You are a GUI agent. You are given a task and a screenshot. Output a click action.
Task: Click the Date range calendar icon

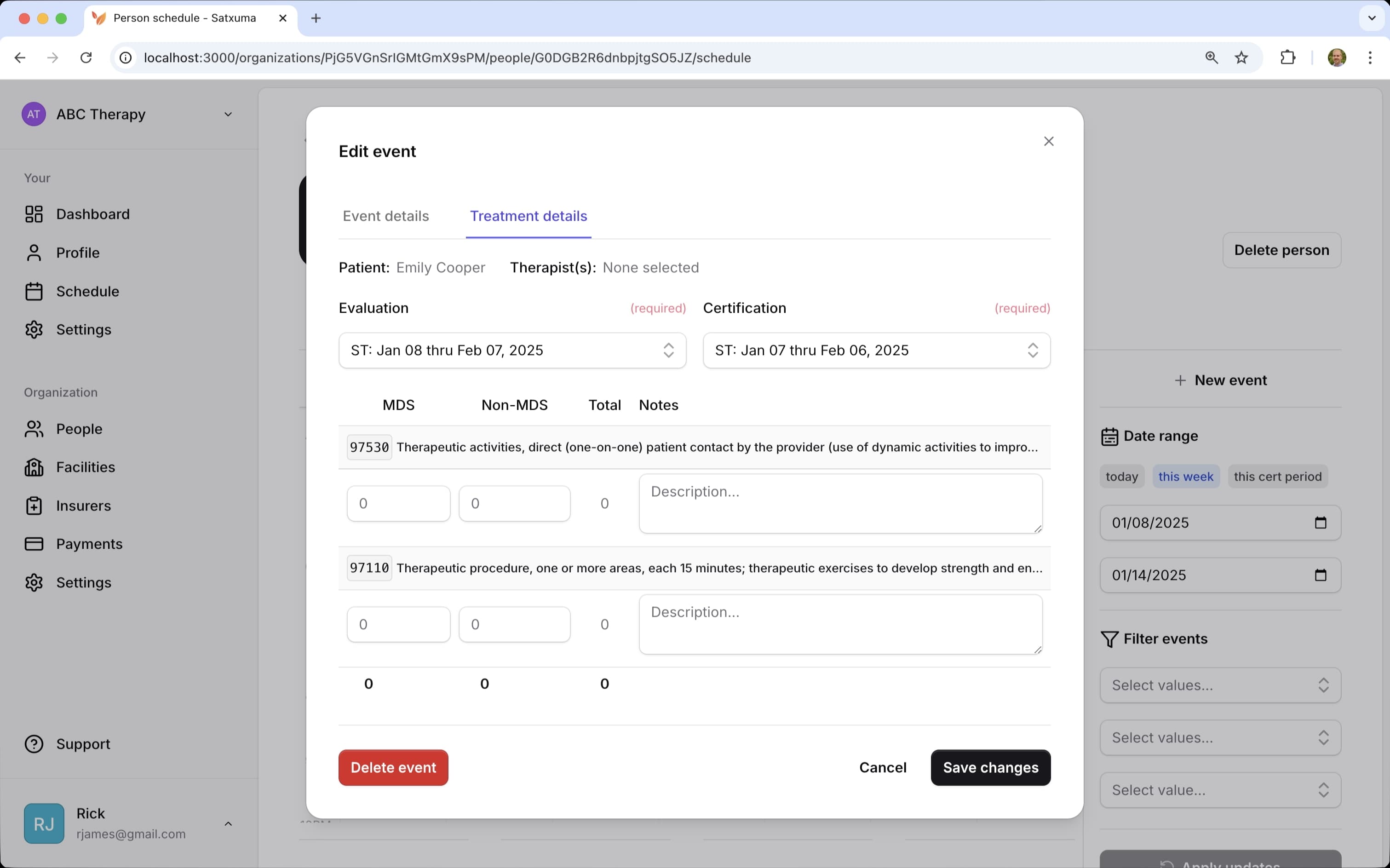click(x=1109, y=436)
